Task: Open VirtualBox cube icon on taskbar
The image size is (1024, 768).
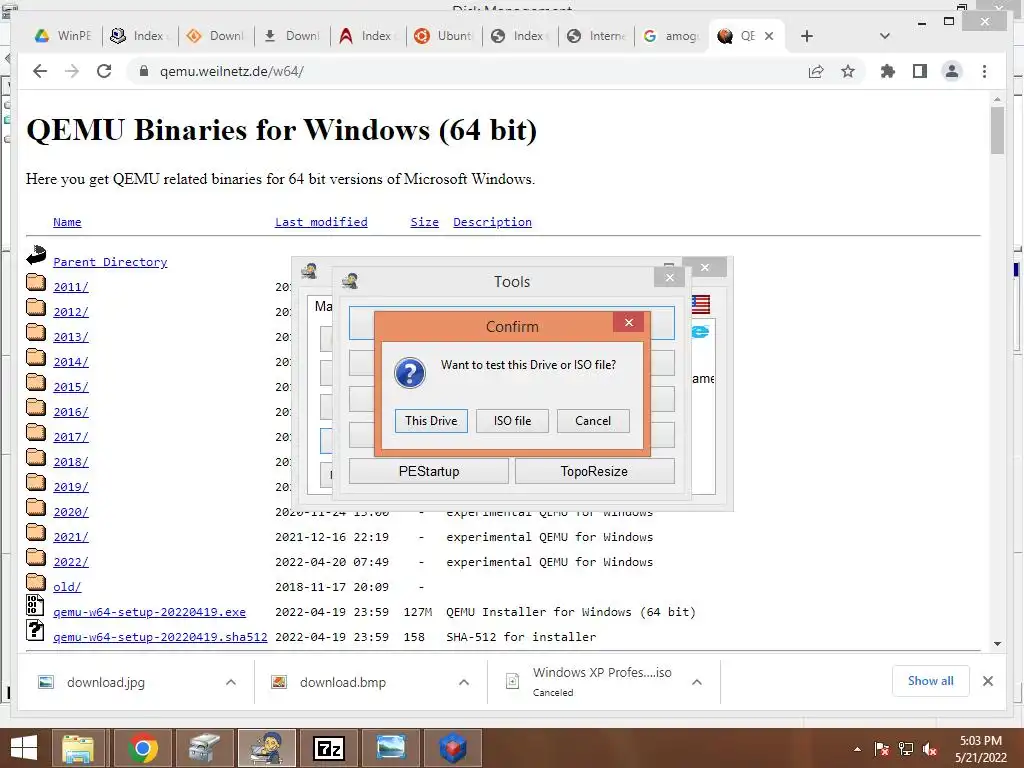Action: tap(453, 748)
